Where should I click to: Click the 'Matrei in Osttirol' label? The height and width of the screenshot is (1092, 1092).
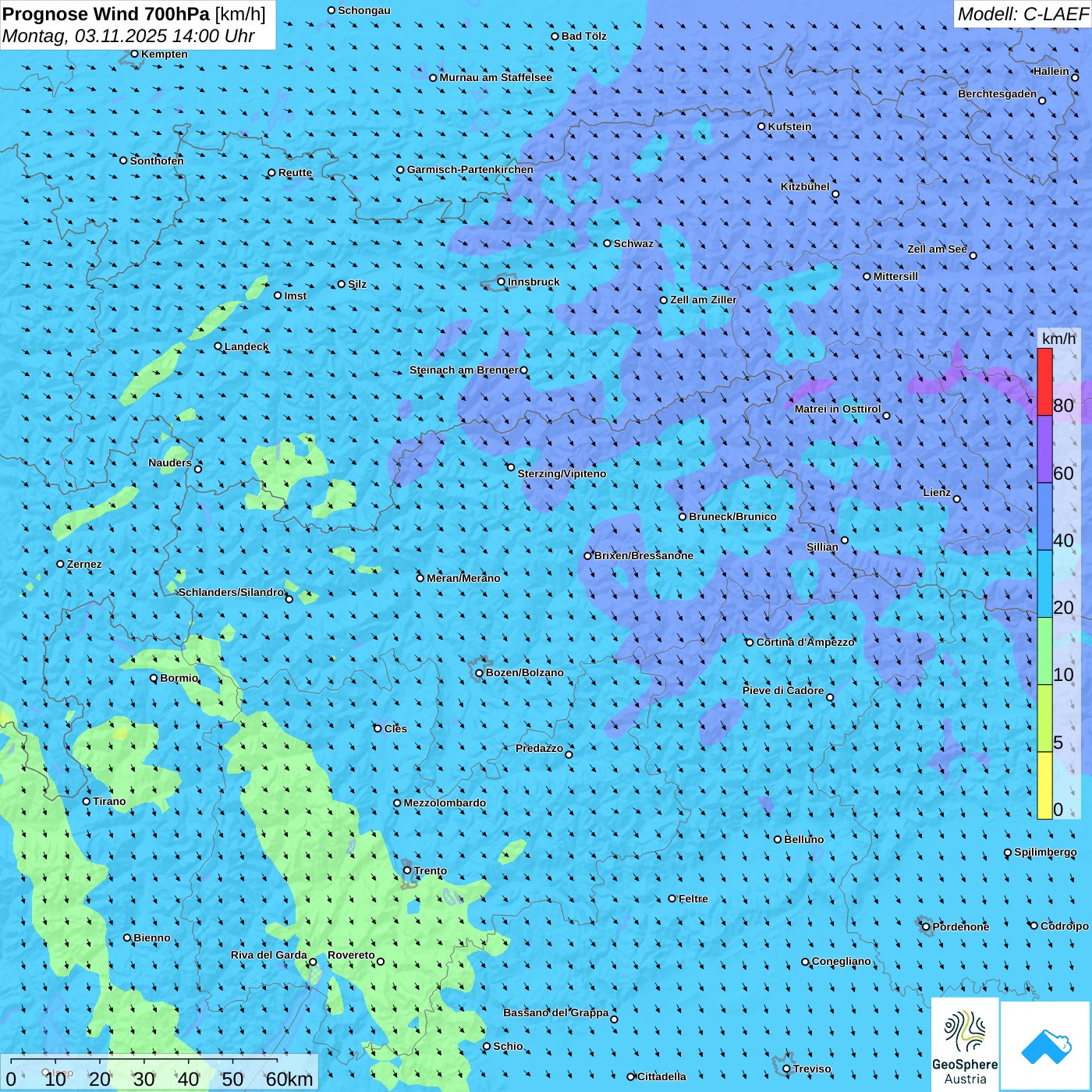click(838, 409)
